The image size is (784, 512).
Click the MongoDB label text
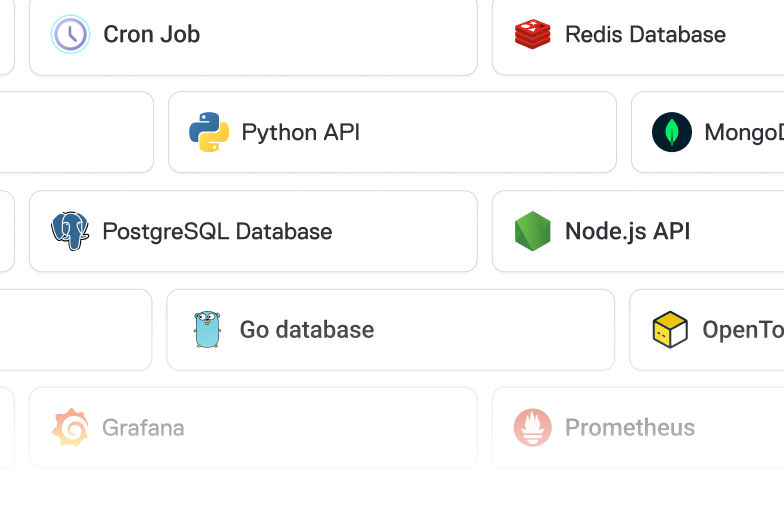click(x=744, y=132)
